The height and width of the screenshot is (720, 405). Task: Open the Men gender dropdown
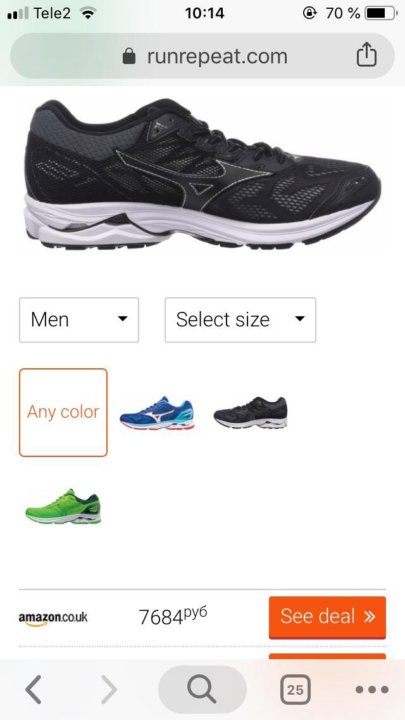pyautogui.click(x=79, y=320)
